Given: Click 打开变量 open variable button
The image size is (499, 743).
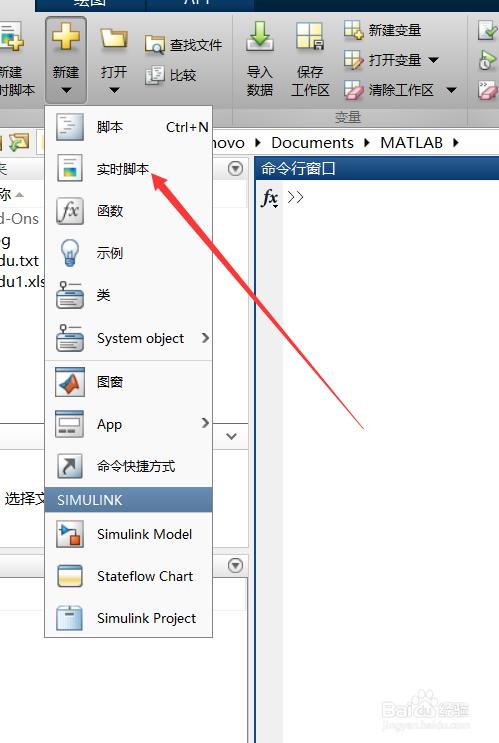Looking at the screenshot, I should pyautogui.click(x=382, y=60).
